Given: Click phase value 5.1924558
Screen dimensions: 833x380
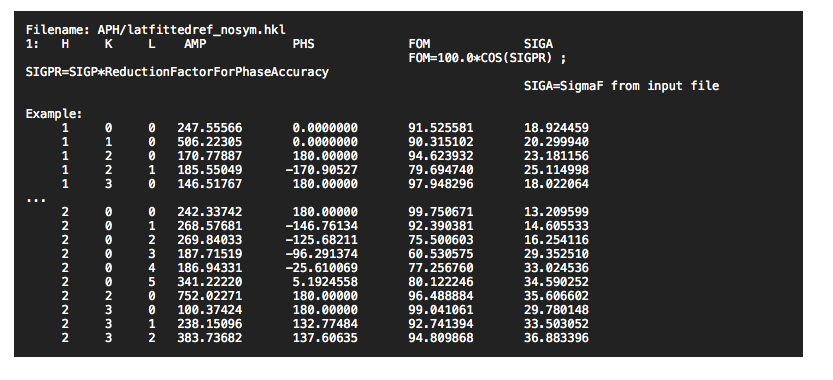Looking at the screenshot, I should coord(325,282).
